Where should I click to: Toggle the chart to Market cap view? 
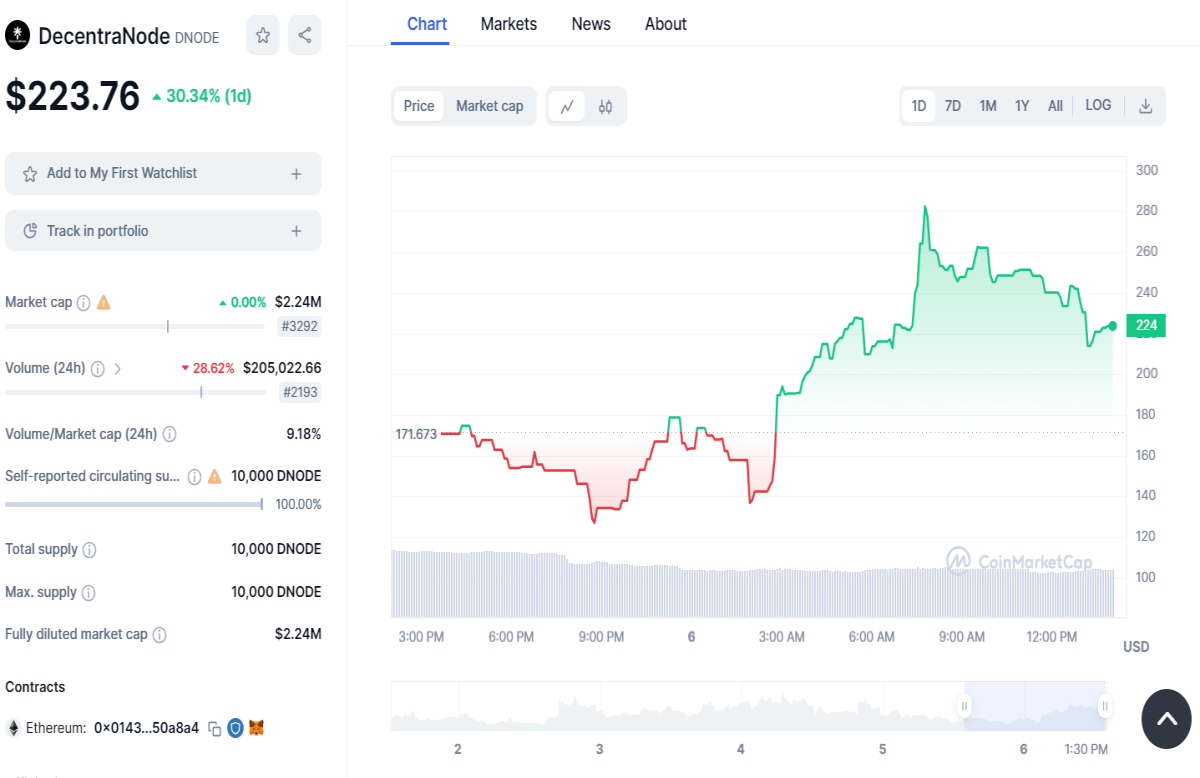[490, 106]
